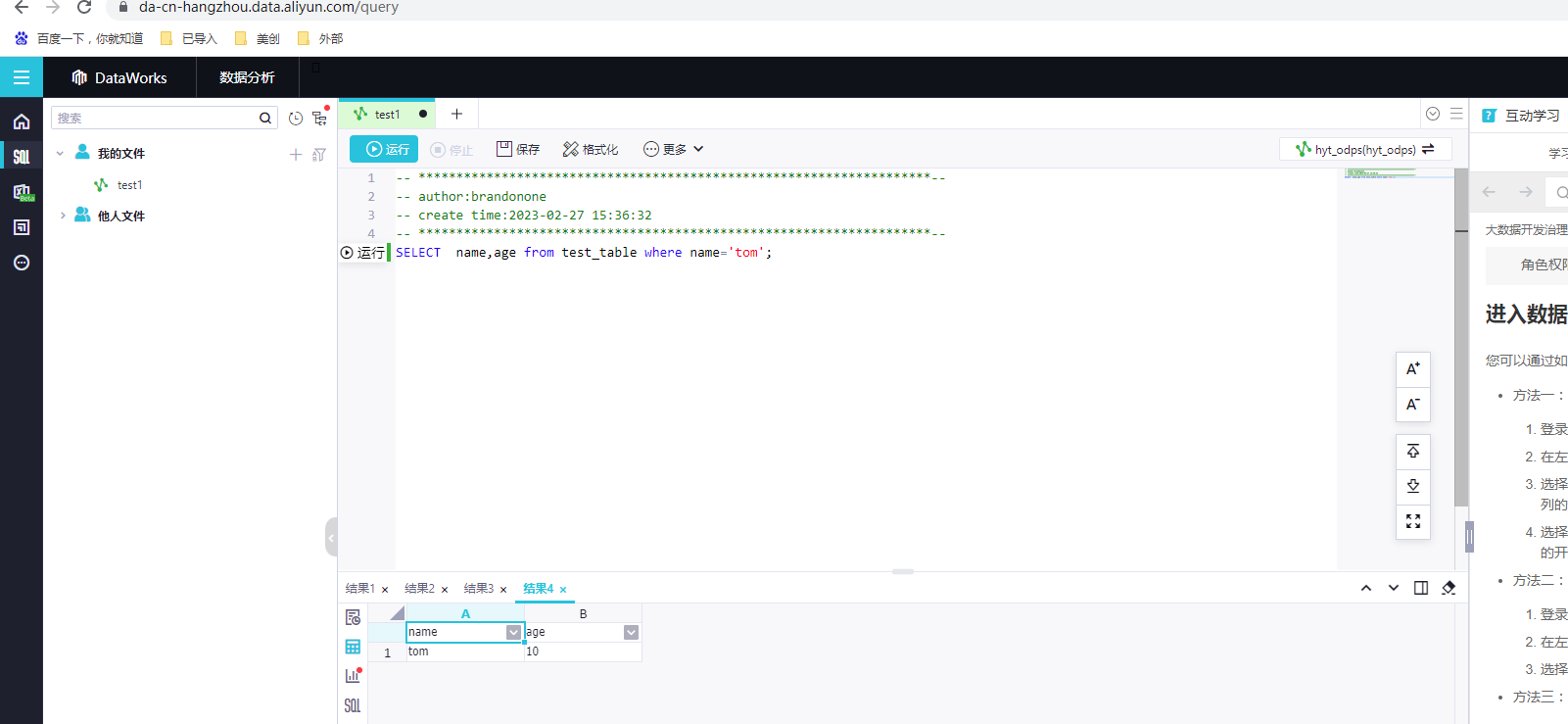Click the cell containing tom
The width and height of the screenshot is (1568, 724).
tap(465, 652)
